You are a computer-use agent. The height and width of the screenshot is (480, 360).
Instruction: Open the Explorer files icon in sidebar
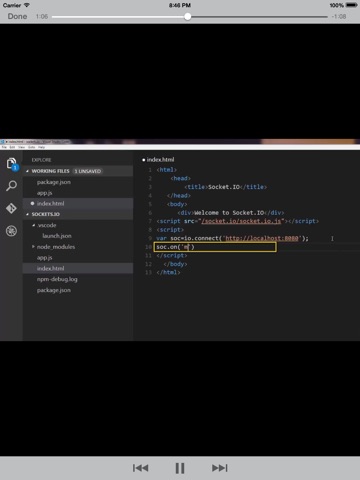(x=12, y=163)
